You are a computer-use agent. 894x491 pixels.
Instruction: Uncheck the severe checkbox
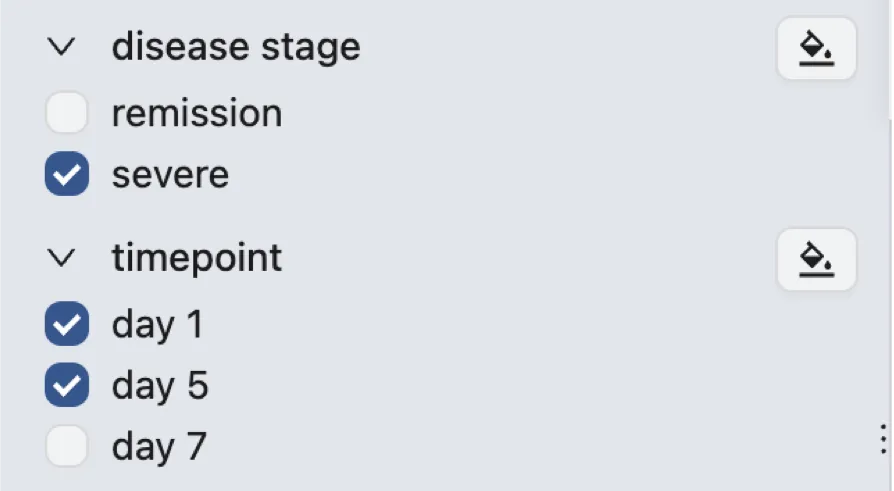[x=67, y=175]
